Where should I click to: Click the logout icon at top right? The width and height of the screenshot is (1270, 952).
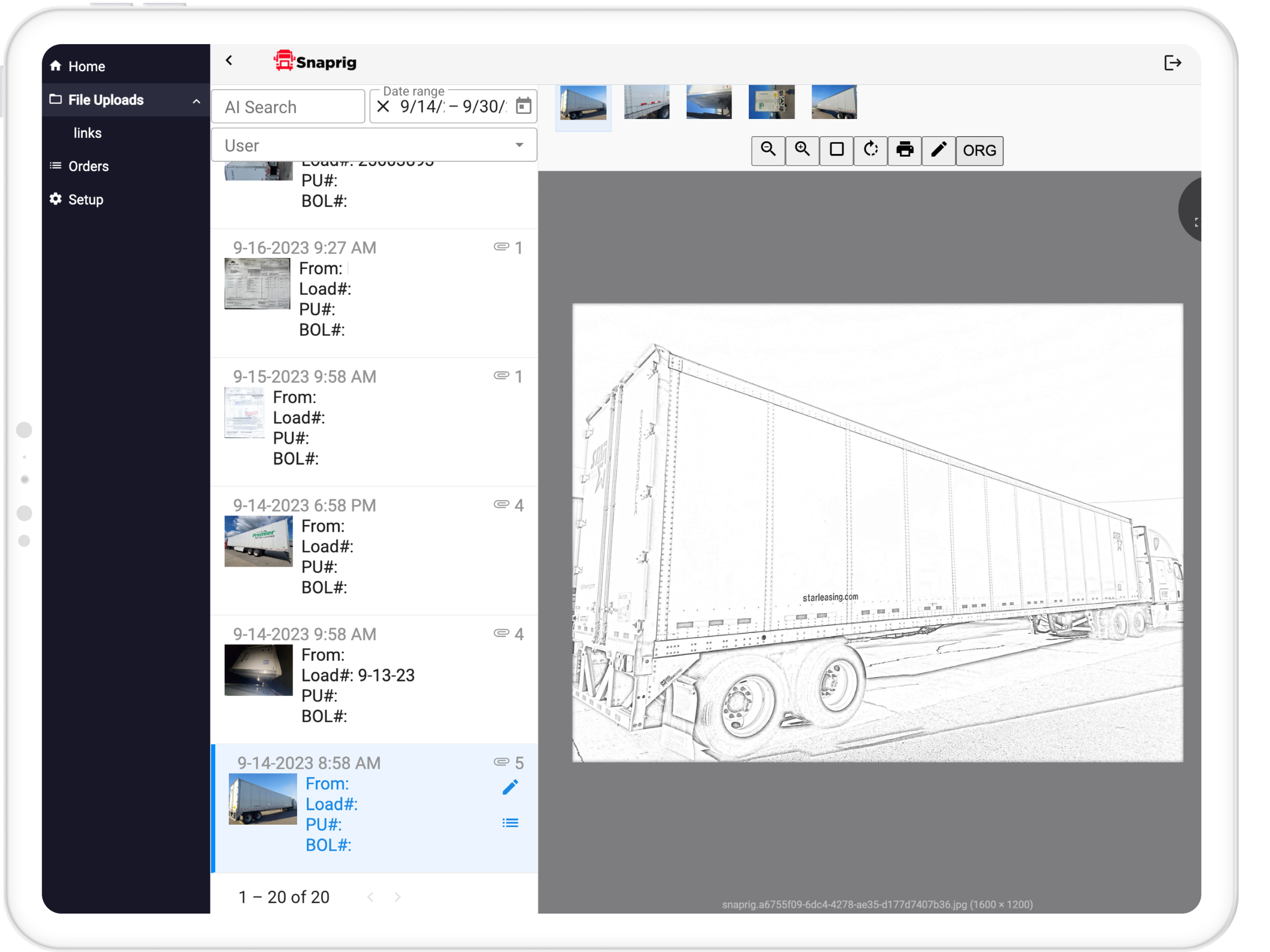[1172, 62]
